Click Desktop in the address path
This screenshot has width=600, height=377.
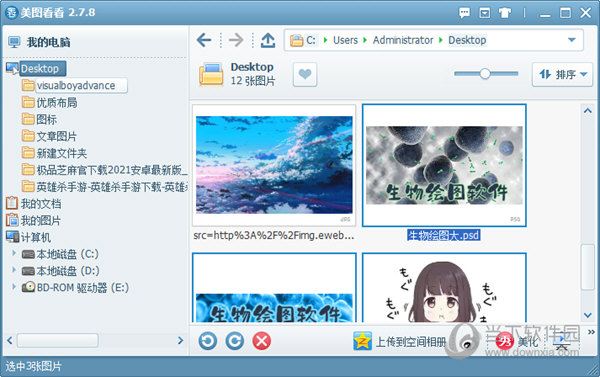pyautogui.click(x=467, y=40)
